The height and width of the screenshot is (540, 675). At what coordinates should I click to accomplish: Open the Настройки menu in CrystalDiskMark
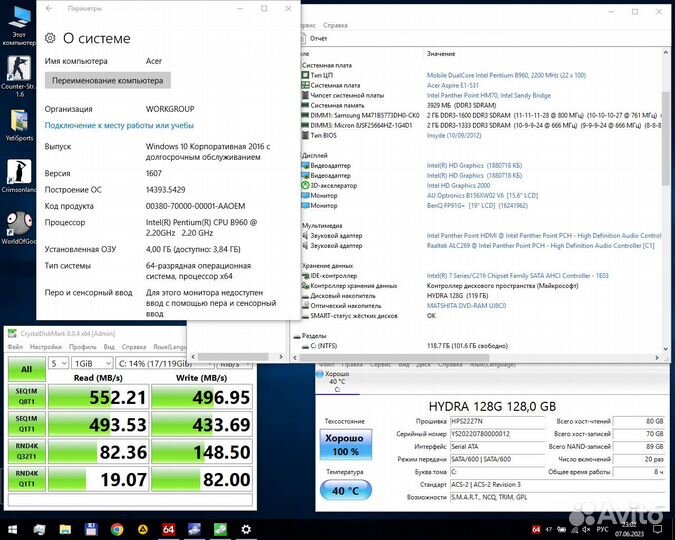click(x=46, y=347)
